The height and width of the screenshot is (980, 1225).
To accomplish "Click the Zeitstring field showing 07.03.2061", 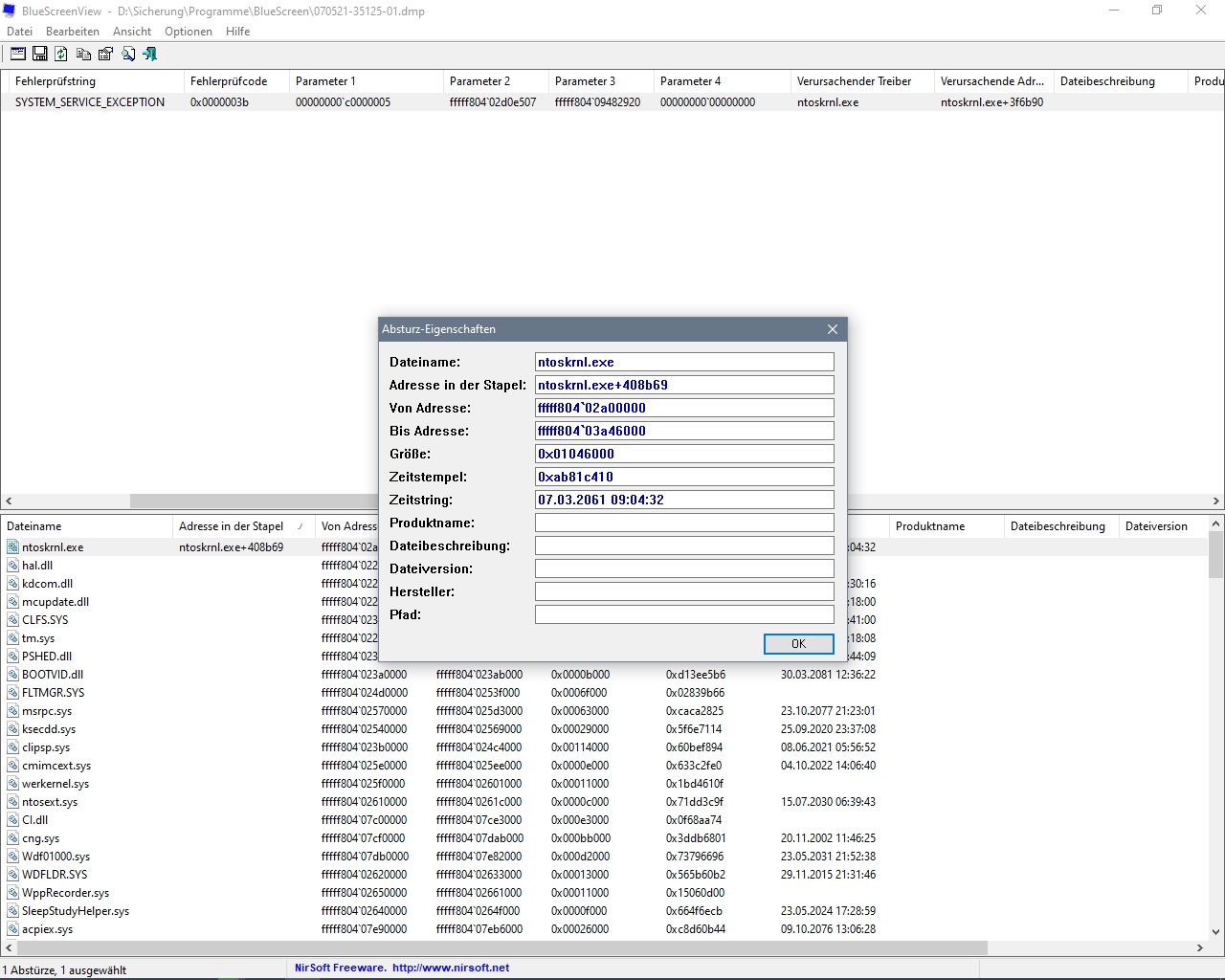I will click(684, 500).
